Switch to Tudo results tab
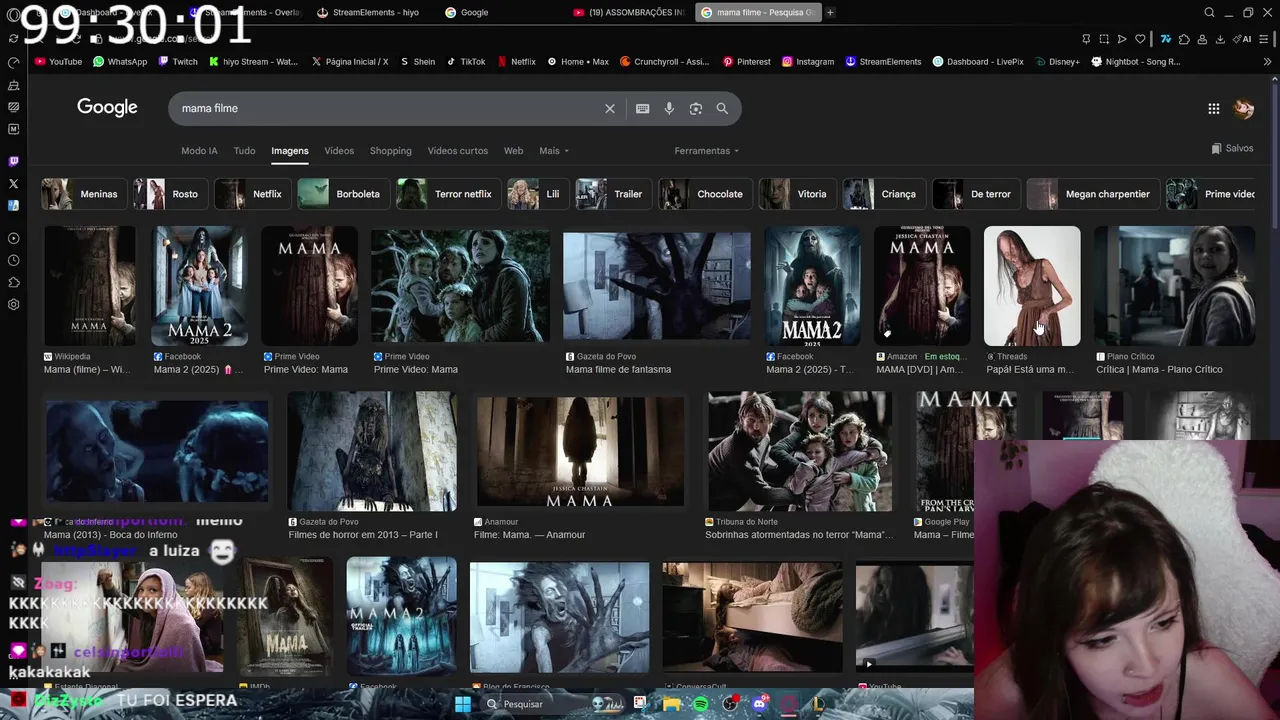This screenshot has width=1280, height=720. (244, 151)
